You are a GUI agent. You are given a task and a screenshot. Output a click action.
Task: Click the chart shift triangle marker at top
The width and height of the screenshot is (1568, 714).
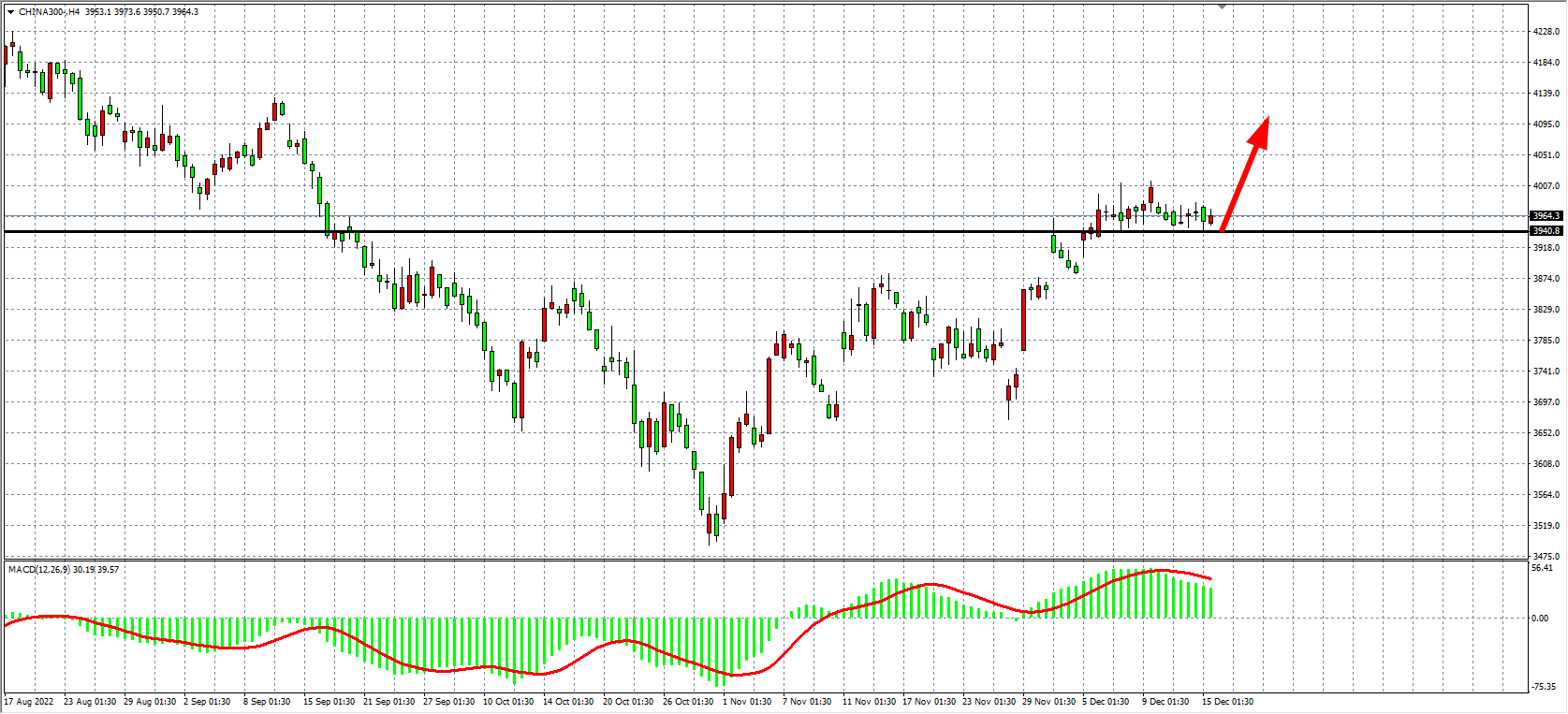point(1222,7)
